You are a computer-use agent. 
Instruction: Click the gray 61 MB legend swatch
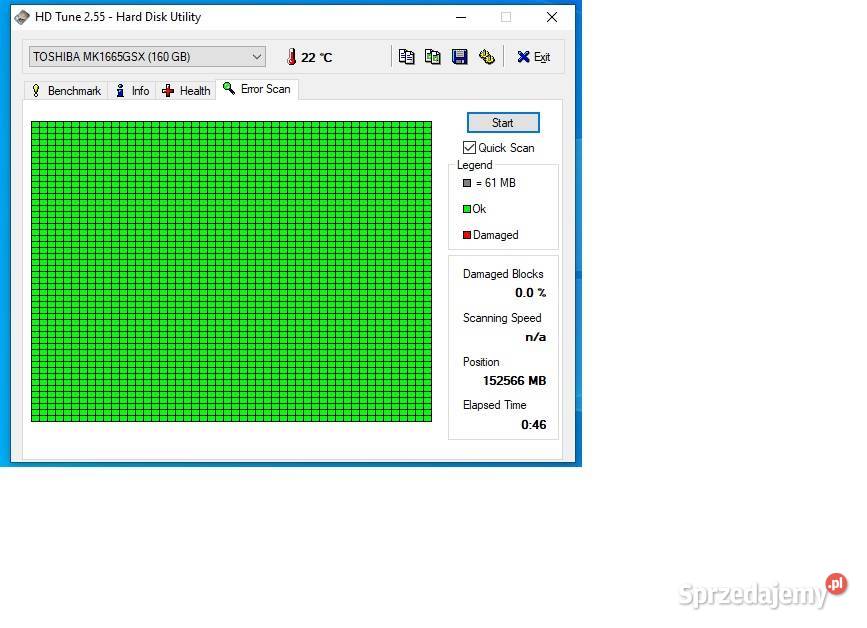tap(467, 183)
